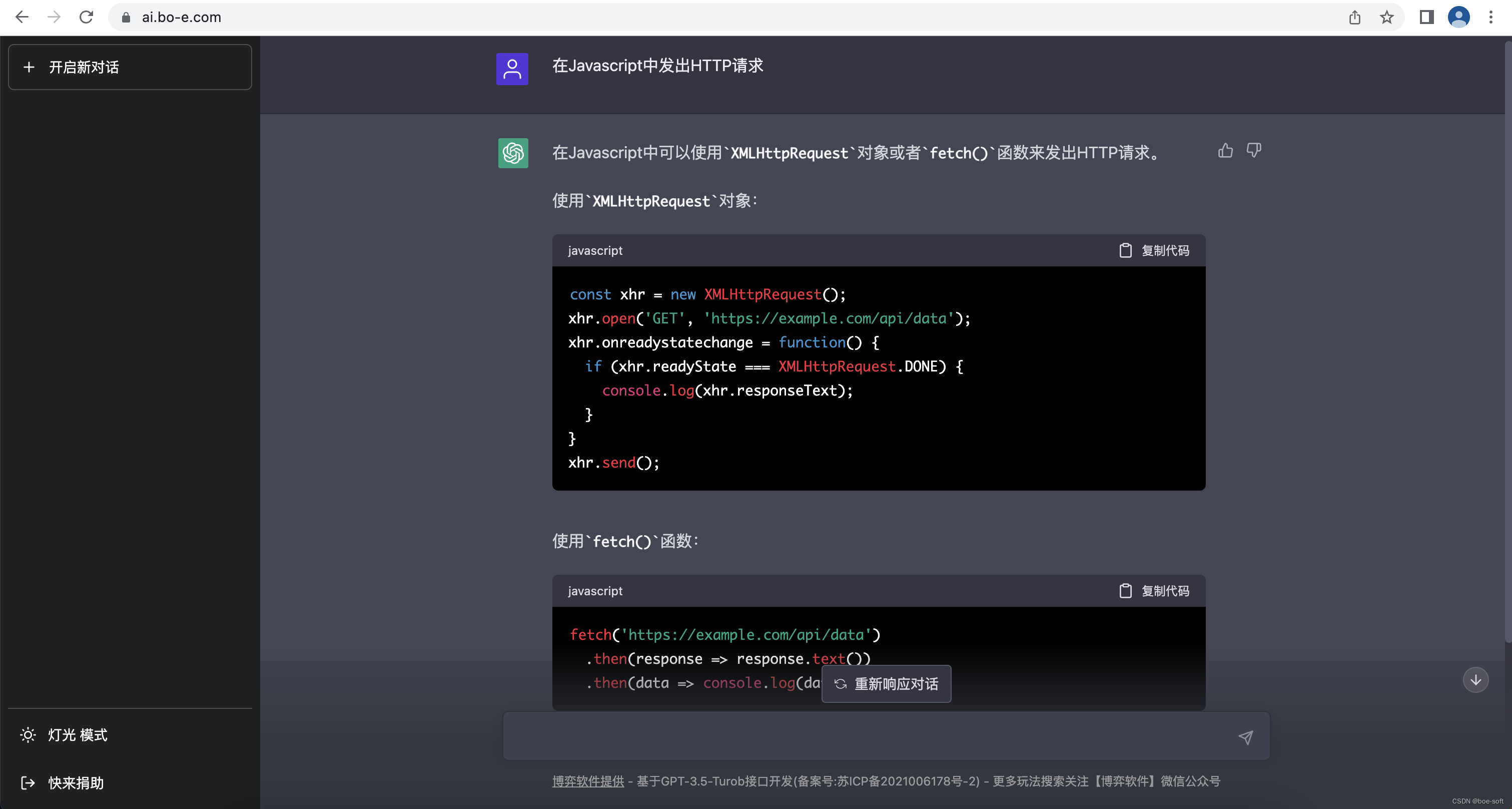Screen dimensions: 1512x809
Task: Click the browser forward arrow
Action: point(54,17)
